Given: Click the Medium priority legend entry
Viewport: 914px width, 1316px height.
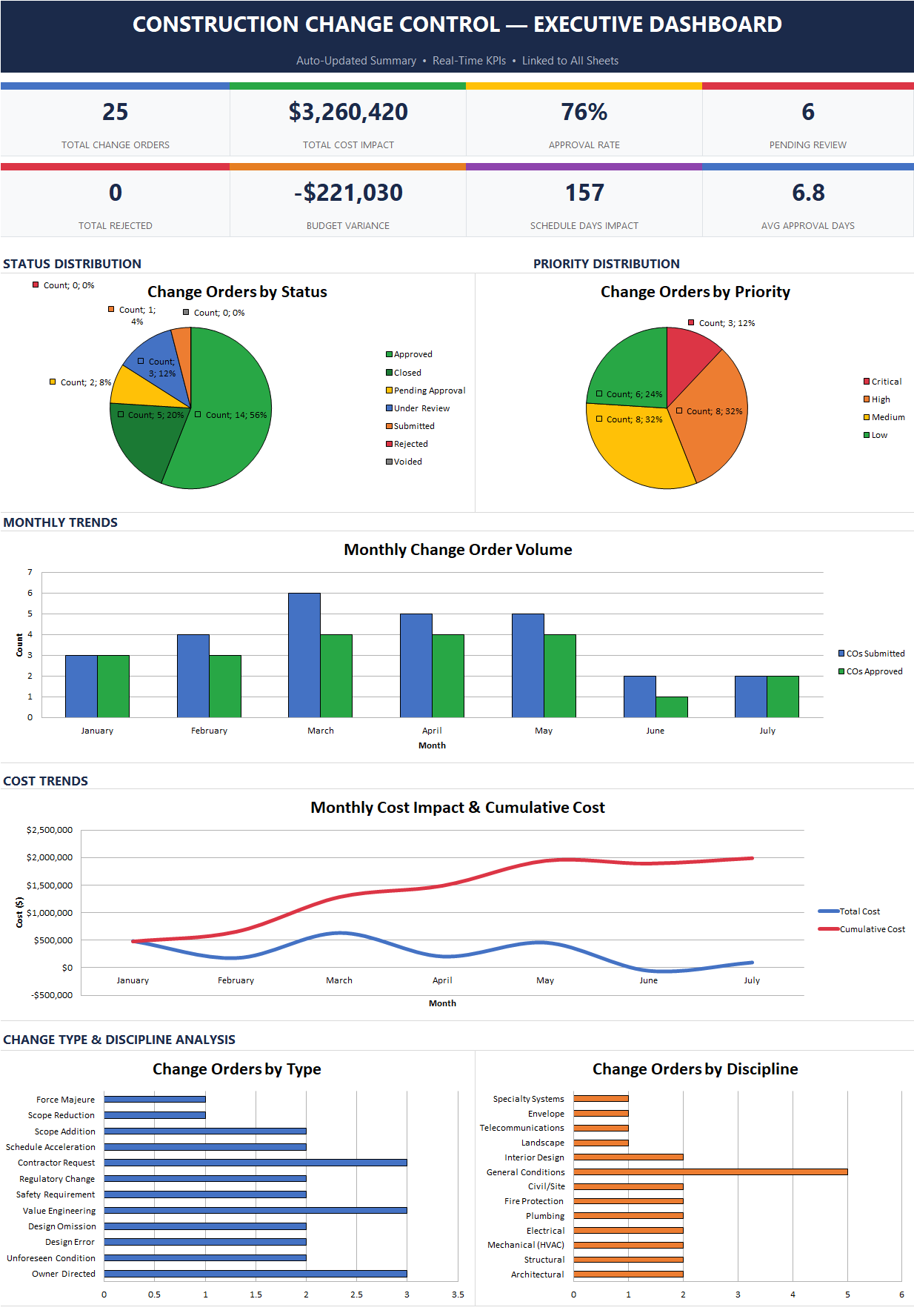Looking at the screenshot, I should coord(884,417).
